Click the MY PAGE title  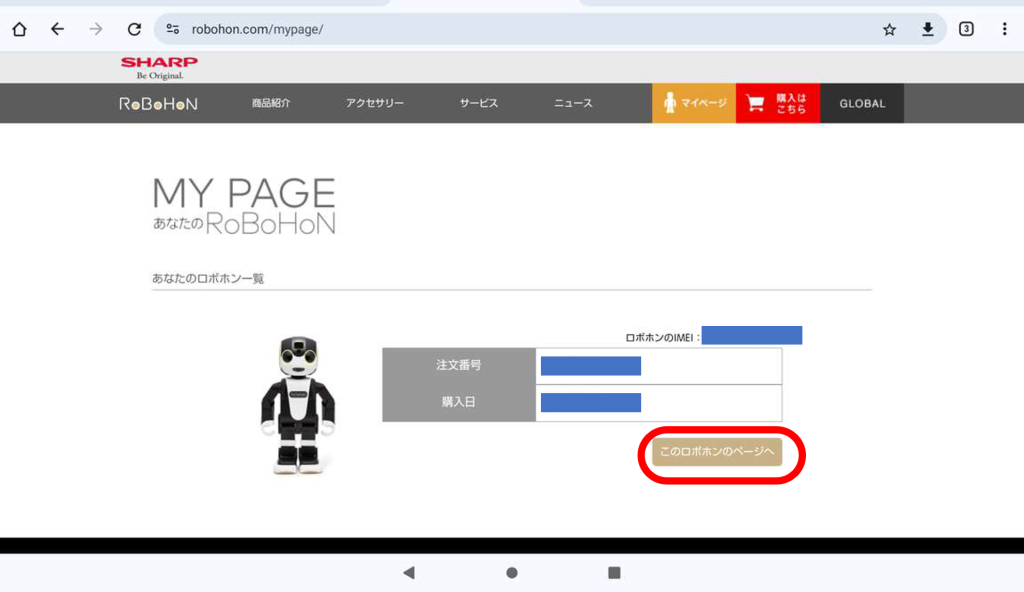(244, 193)
